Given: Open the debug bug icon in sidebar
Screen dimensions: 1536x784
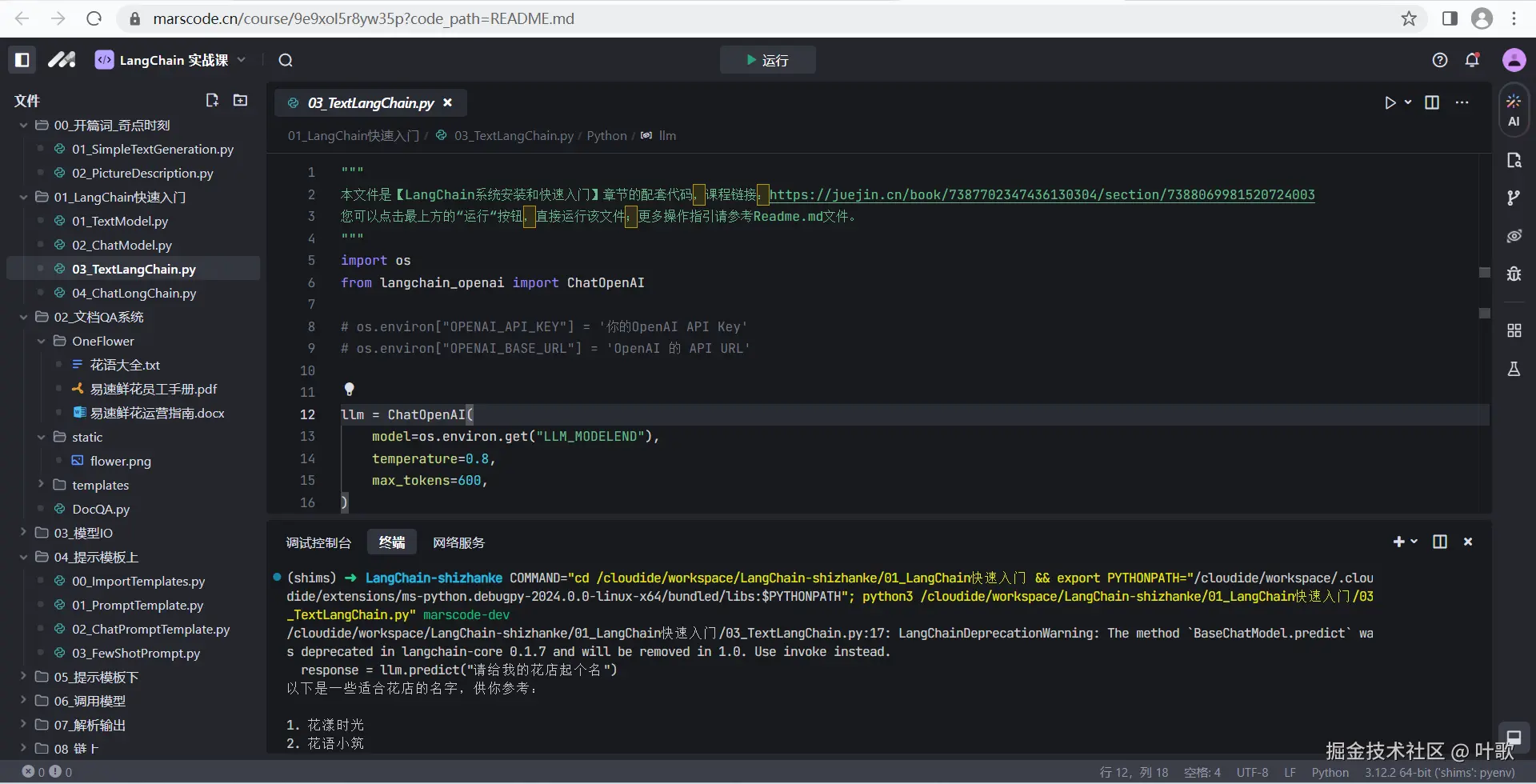Looking at the screenshot, I should pyautogui.click(x=1514, y=274).
